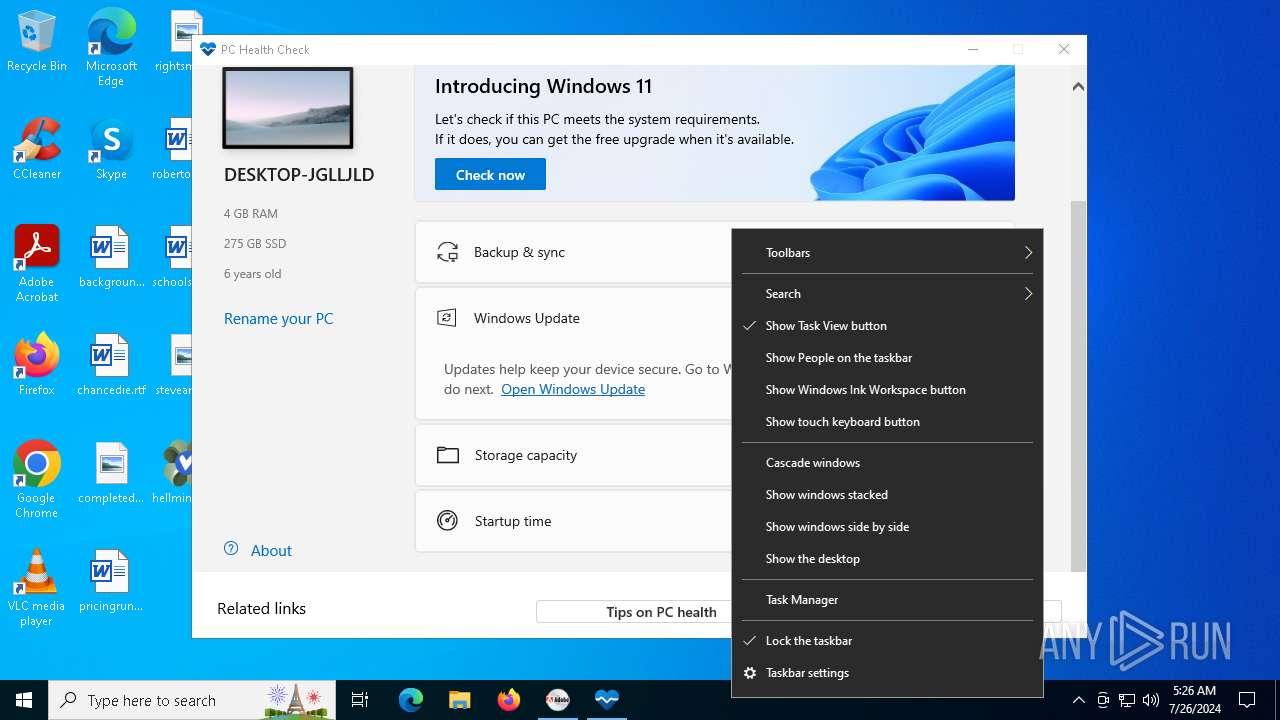Launch VLC media player shortcut
Screen dimensions: 1280x720
(x=37, y=588)
